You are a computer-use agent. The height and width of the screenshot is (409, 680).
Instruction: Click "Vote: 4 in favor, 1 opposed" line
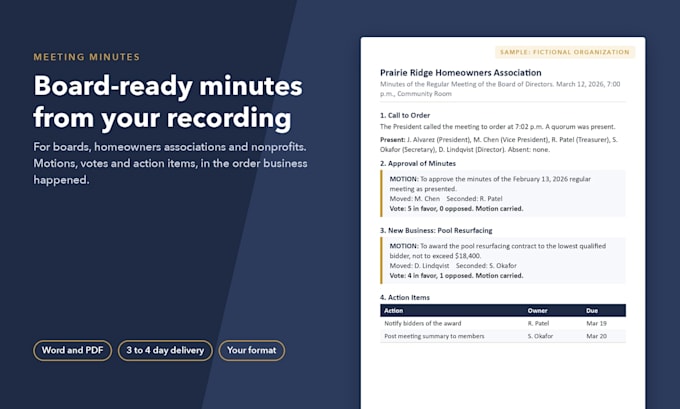[x=456, y=275]
